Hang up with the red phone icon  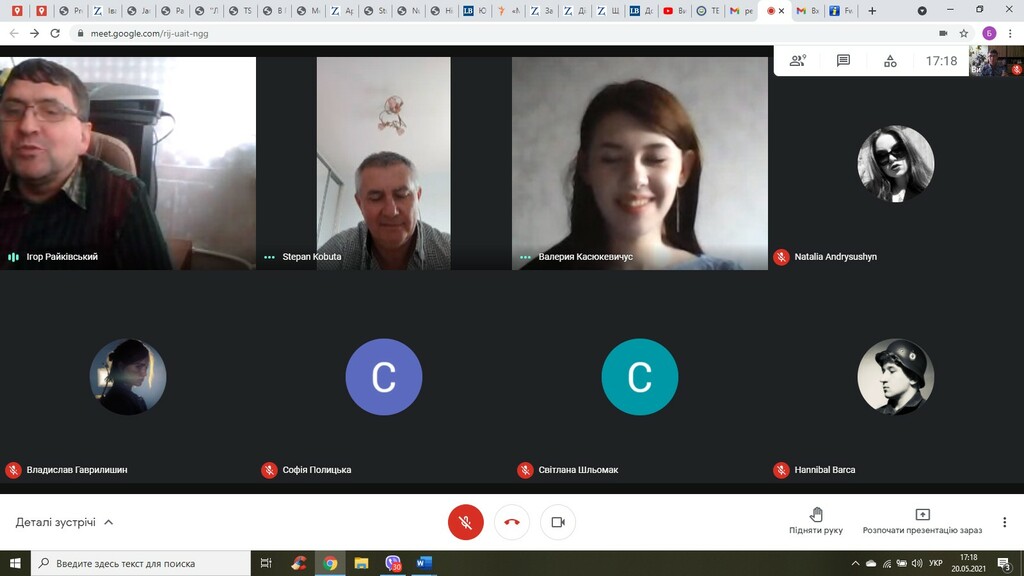(512, 522)
